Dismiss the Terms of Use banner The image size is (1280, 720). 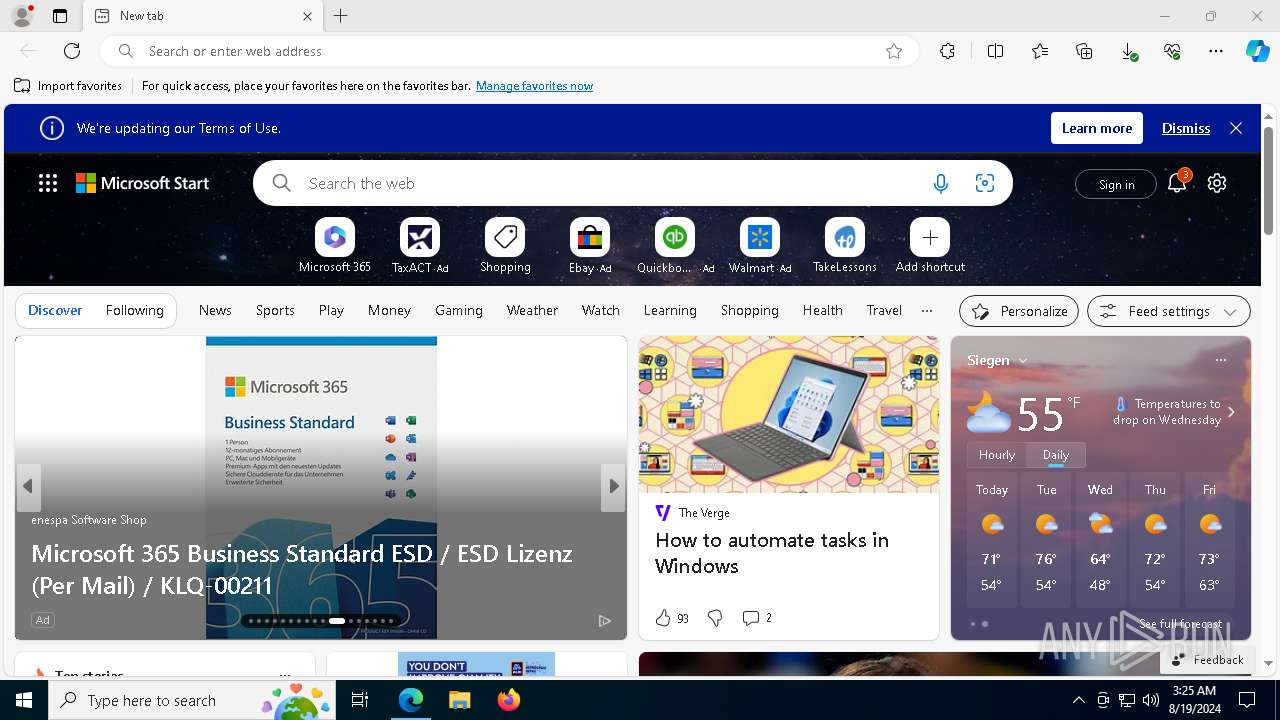pos(1186,128)
